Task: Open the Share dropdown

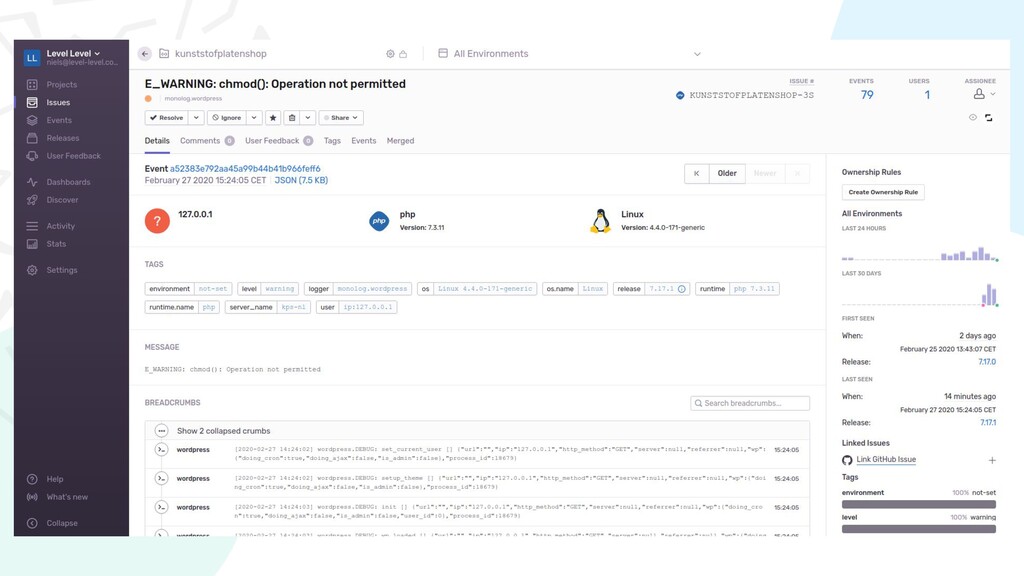Action: [x=341, y=118]
